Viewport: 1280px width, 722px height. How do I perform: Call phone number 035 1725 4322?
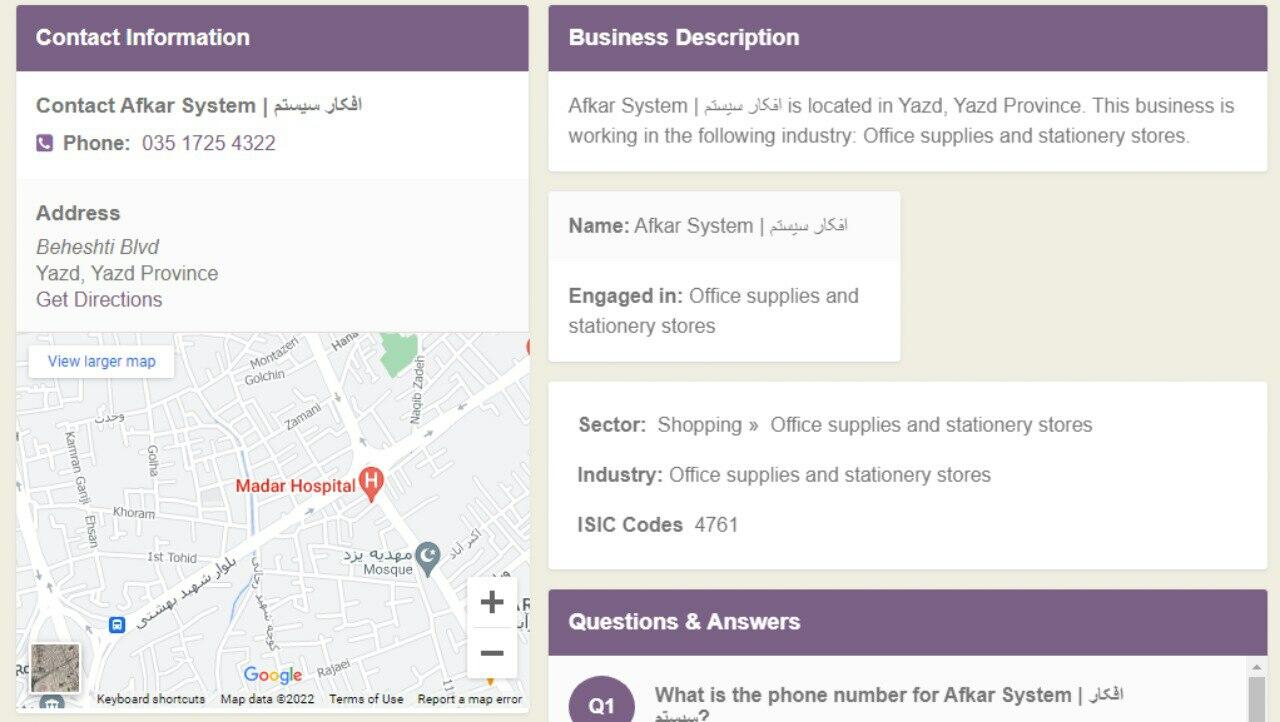tap(208, 143)
